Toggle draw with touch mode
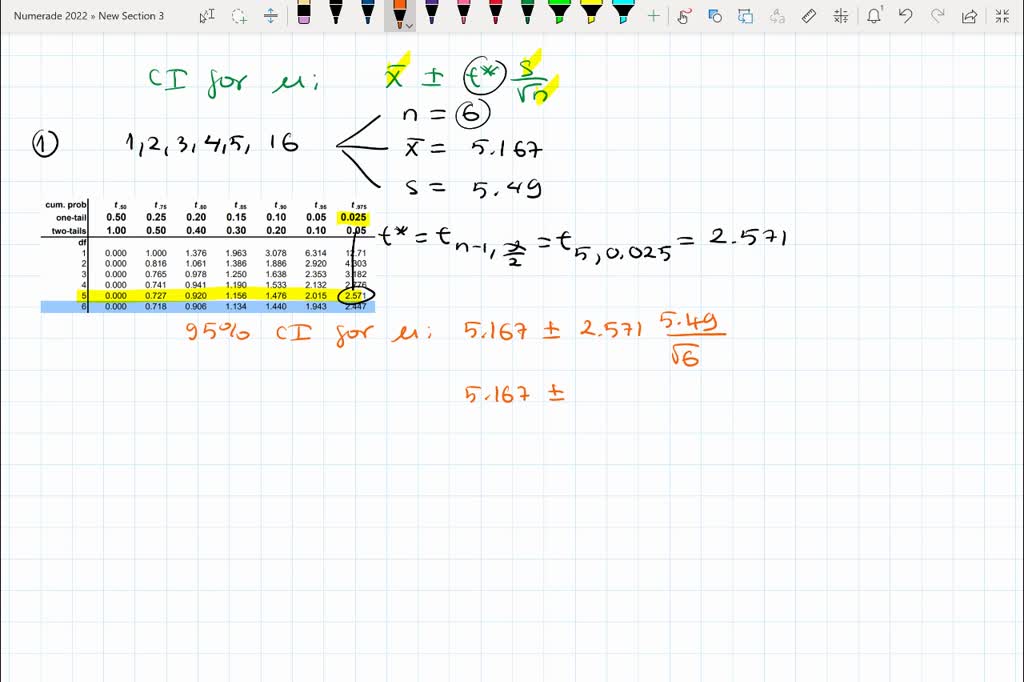This screenshot has width=1024, height=682. [x=684, y=16]
